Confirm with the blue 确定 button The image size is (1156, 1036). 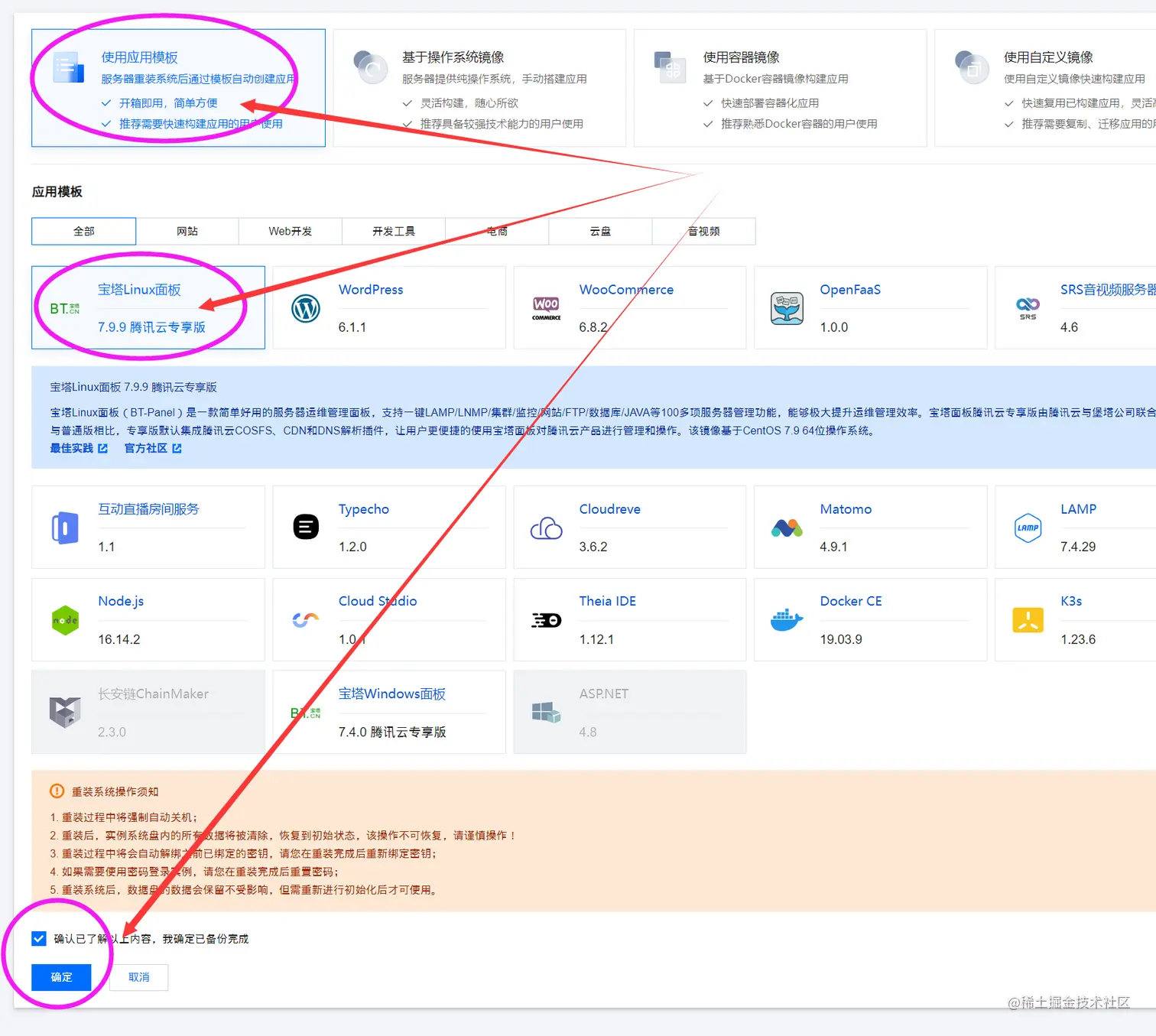(61, 977)
